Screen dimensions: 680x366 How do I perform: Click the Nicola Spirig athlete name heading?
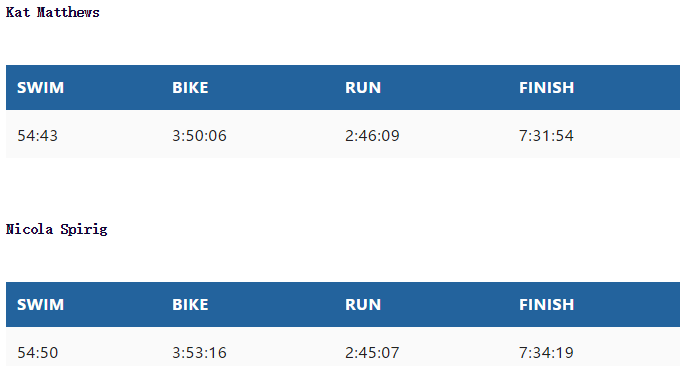(56, 229)
